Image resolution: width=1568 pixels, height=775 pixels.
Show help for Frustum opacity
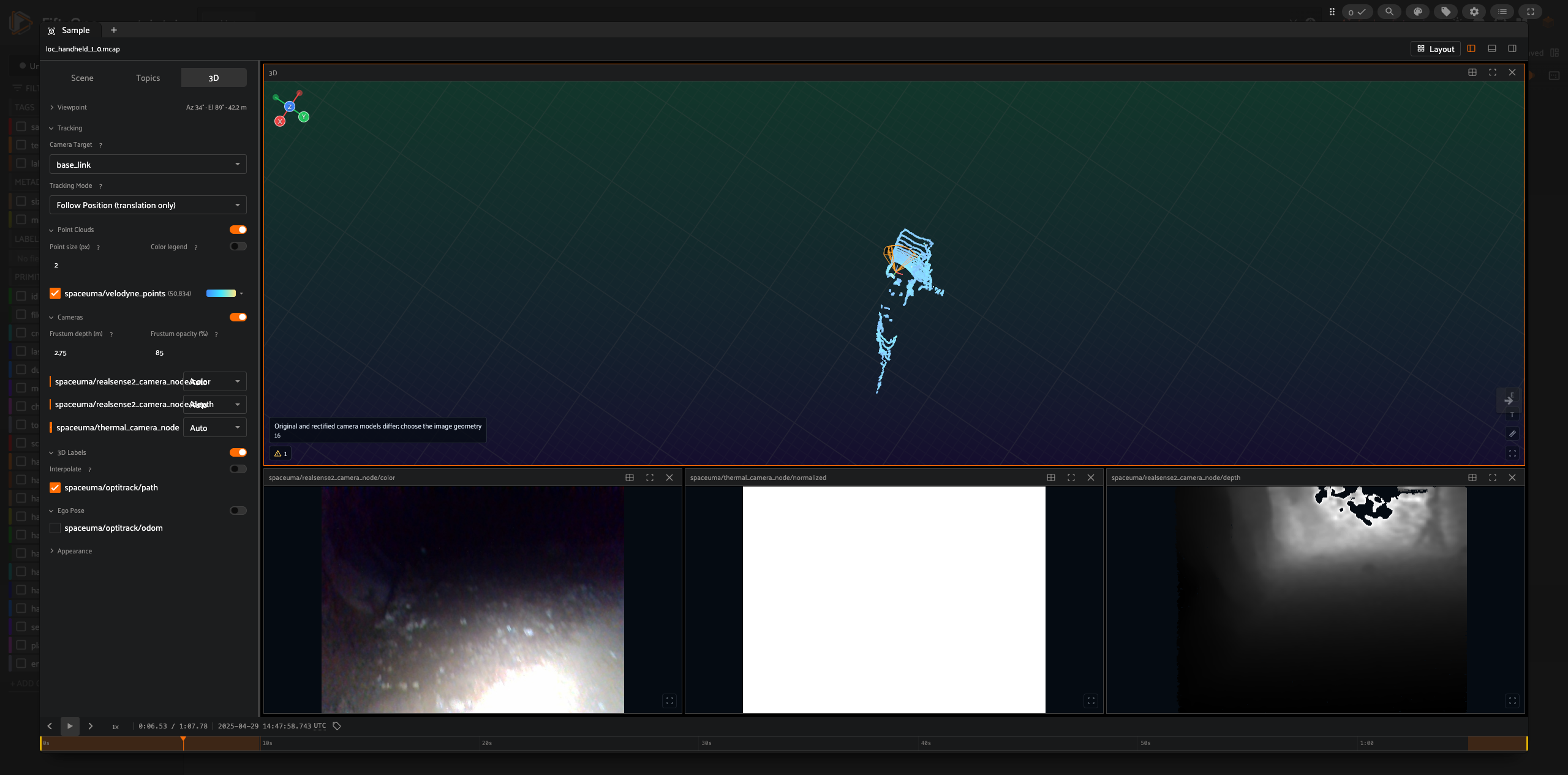pos(216,334)
